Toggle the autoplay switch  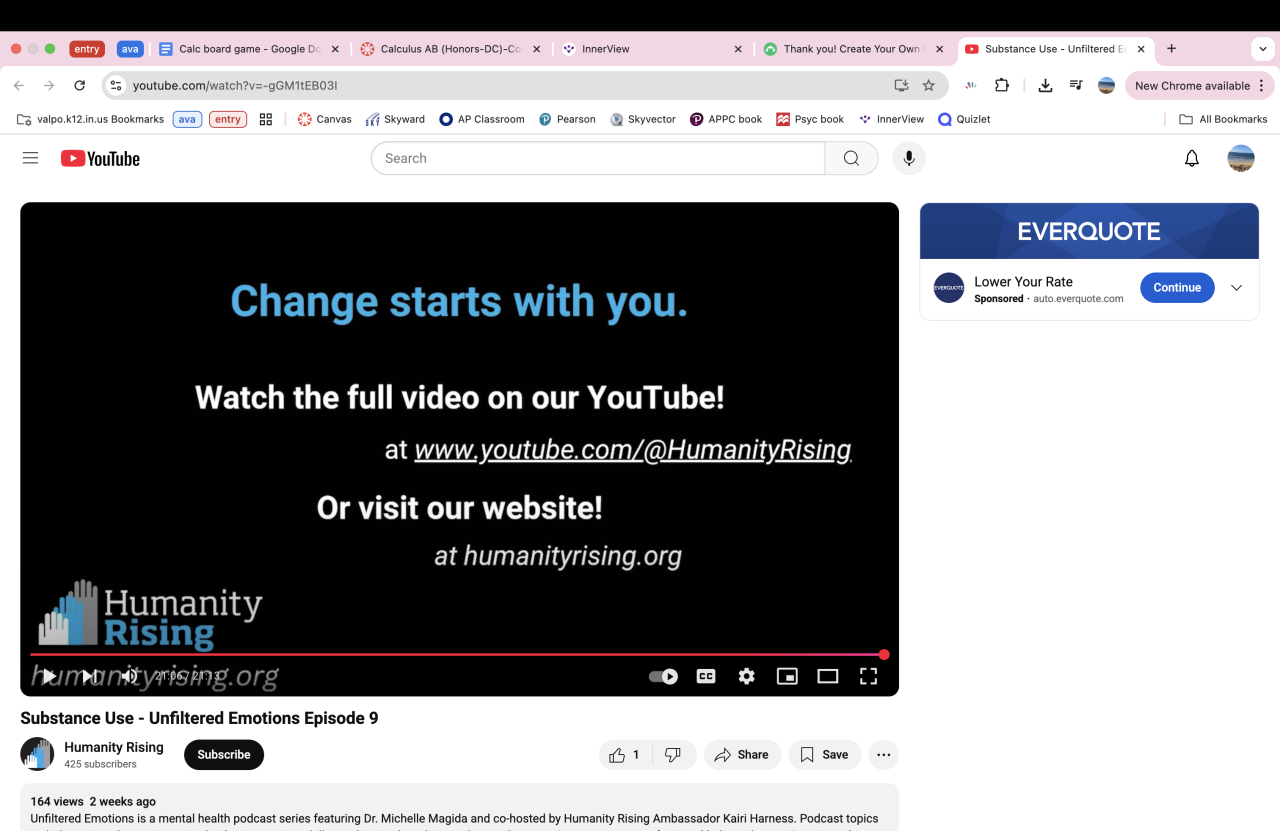(x=663, y=676)
